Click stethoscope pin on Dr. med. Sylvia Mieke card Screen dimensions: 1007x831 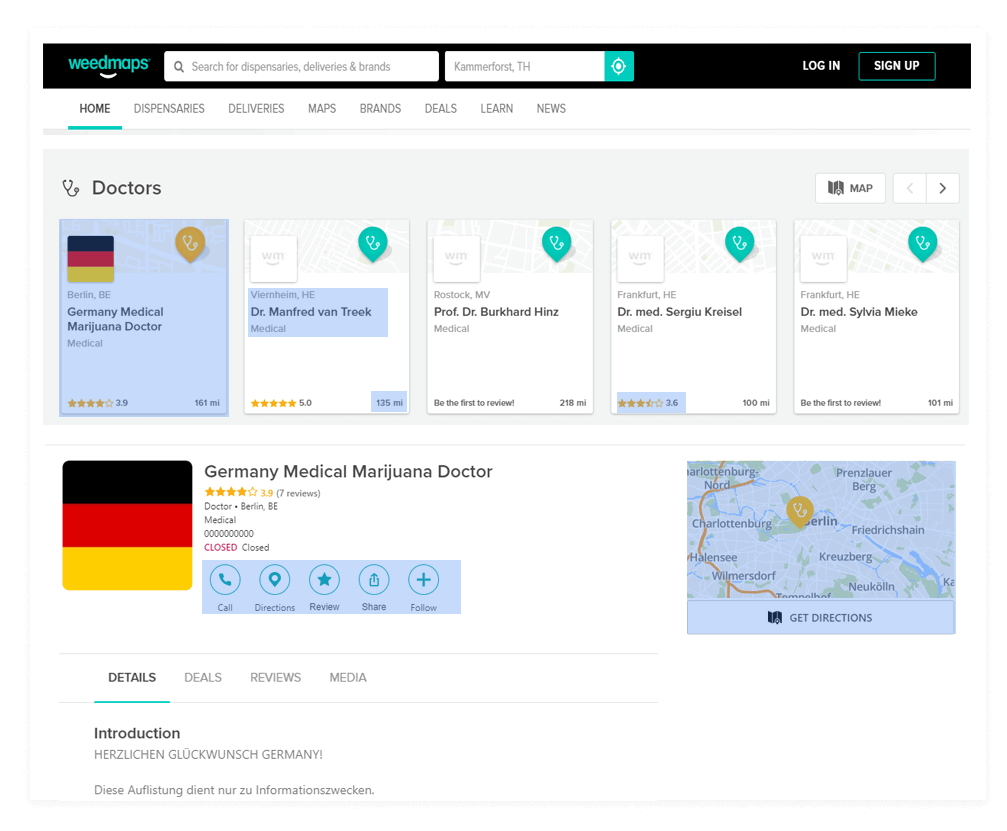(923, 244)
